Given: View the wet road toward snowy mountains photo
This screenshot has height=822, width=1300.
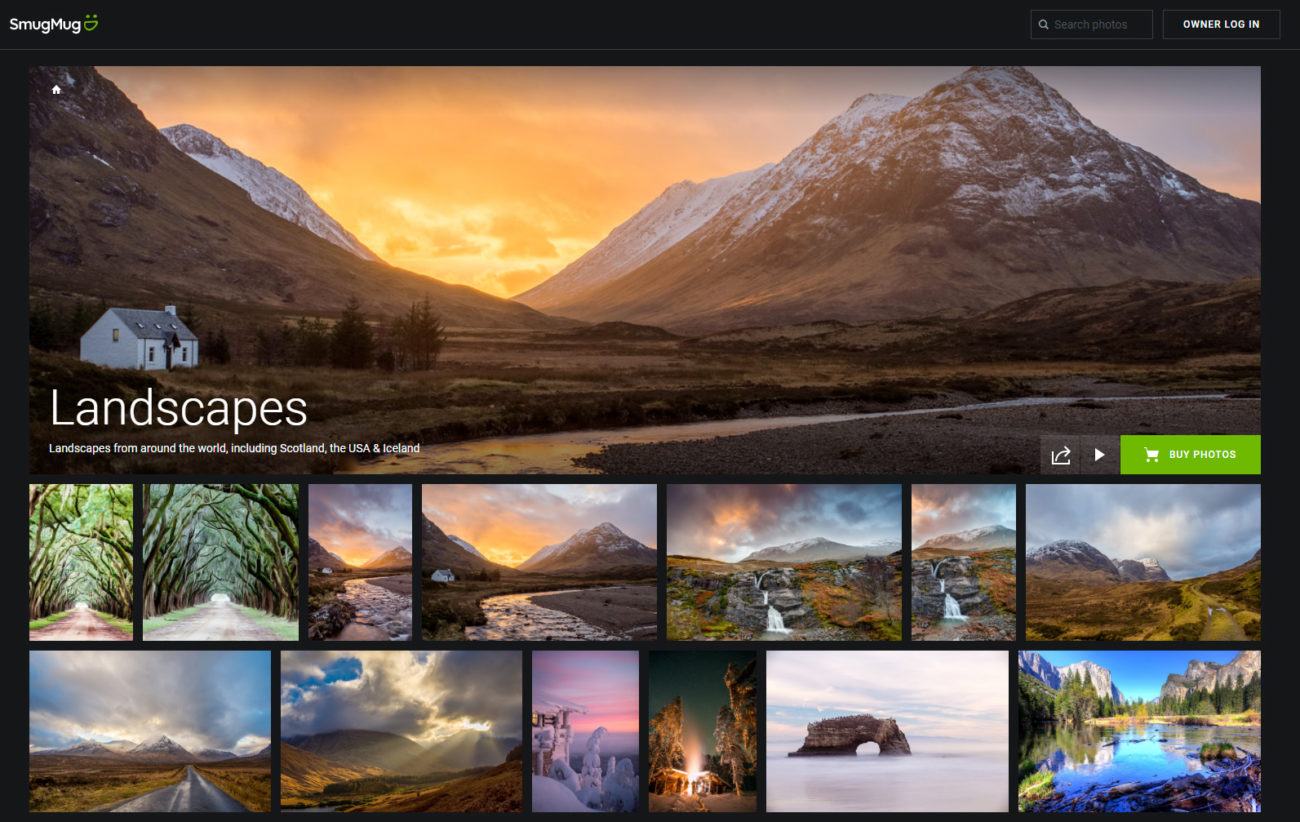Looking at the screenshot, I should (x=150, y=732).
